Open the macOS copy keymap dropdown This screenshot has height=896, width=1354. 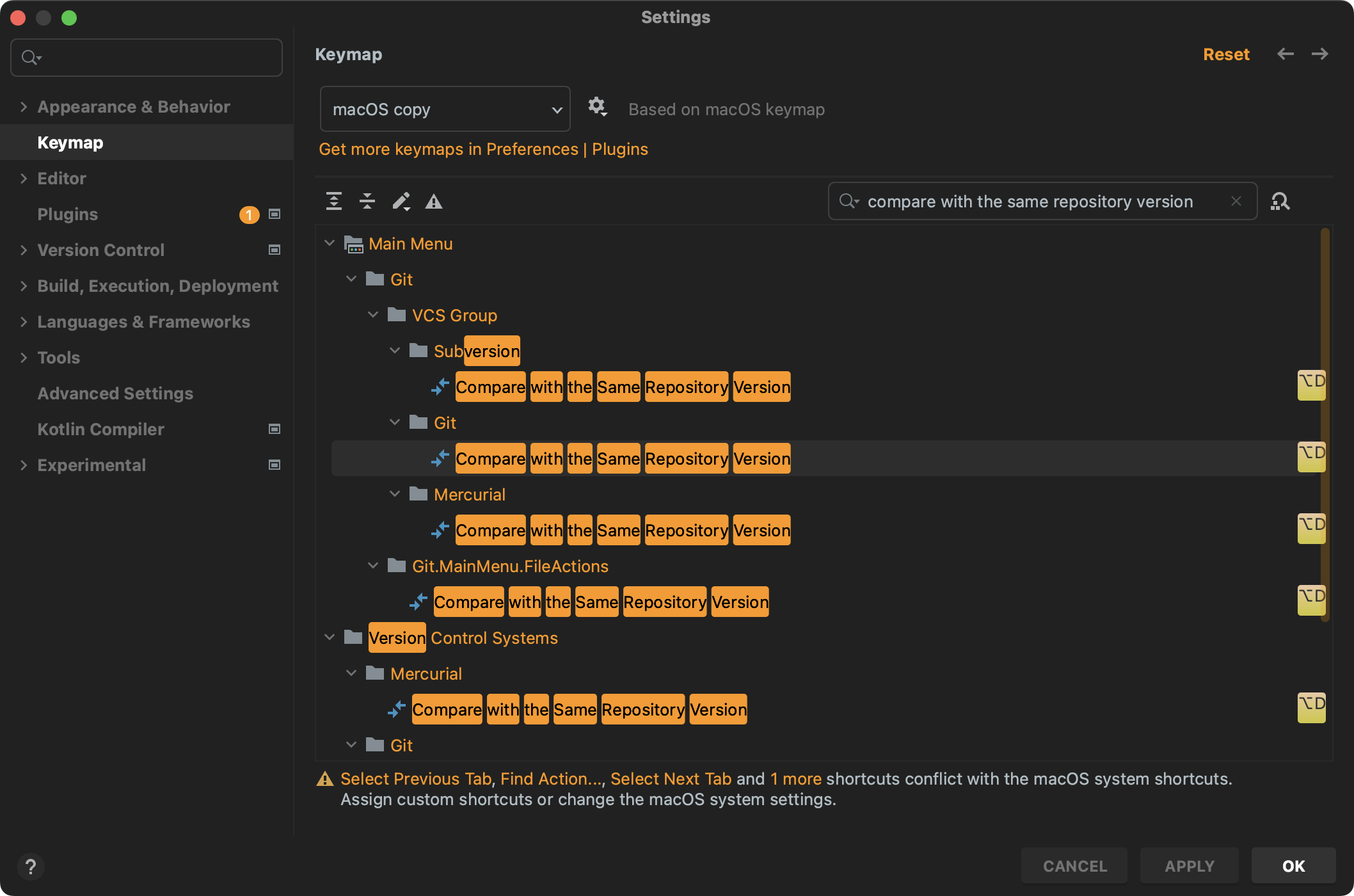coord(445,109)
